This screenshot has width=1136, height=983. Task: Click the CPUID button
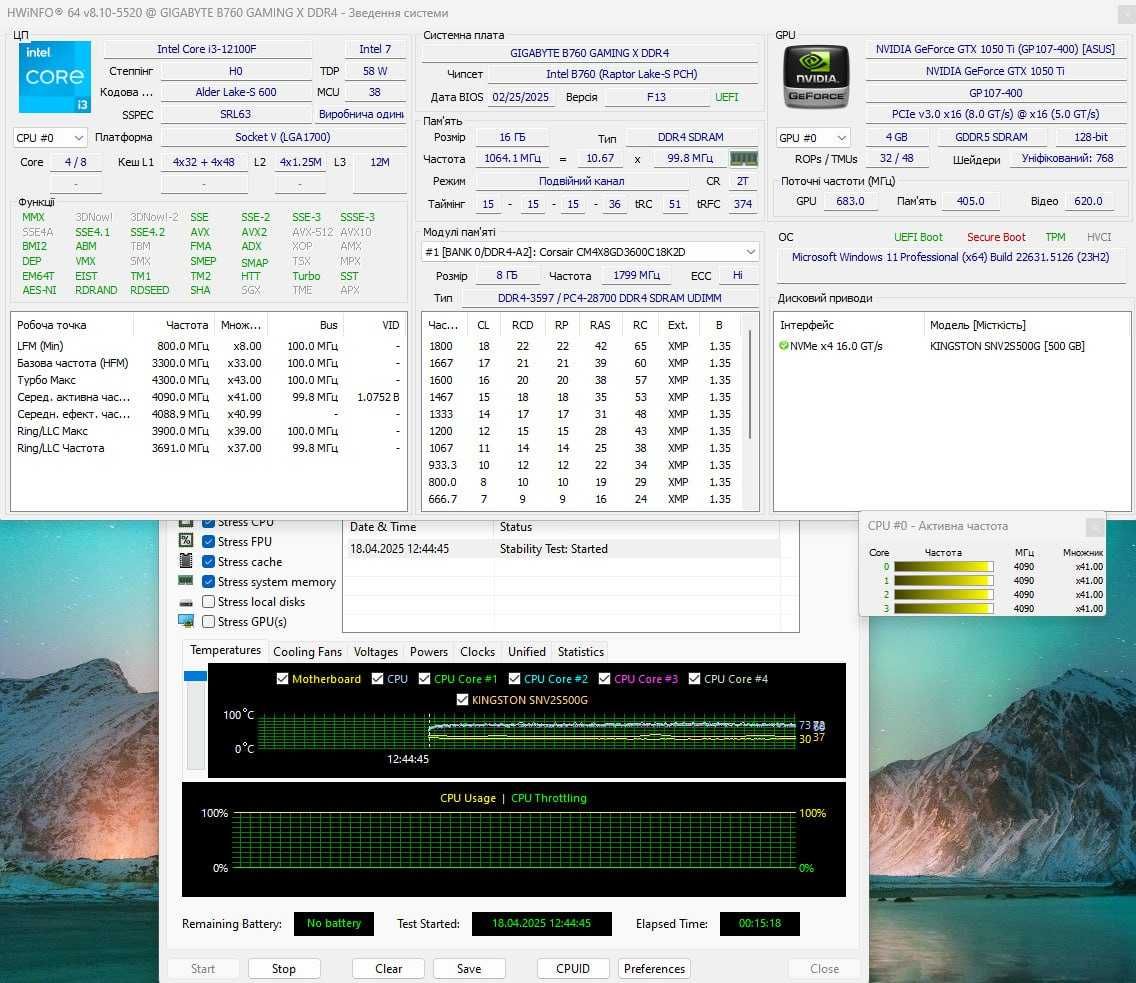tap(572, 969)
